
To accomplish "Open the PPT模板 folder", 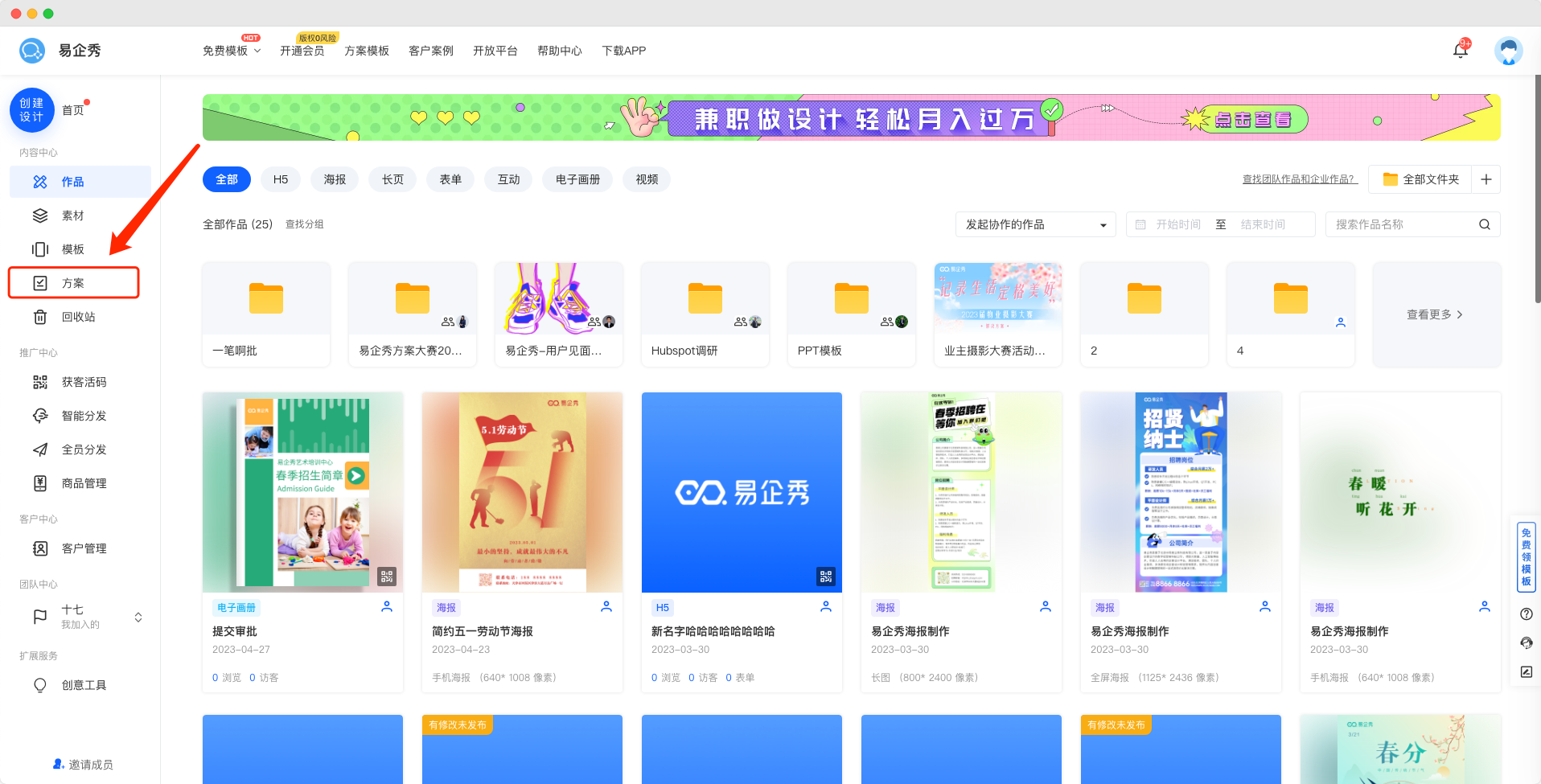I will click(852, 314).
